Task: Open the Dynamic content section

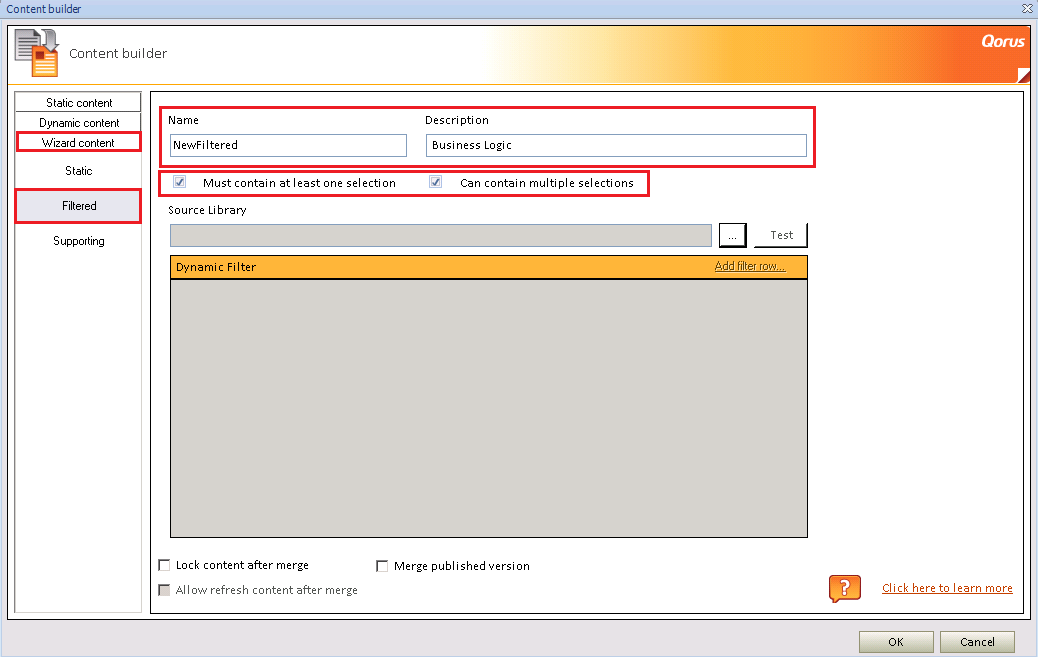Action: [78, 123]
